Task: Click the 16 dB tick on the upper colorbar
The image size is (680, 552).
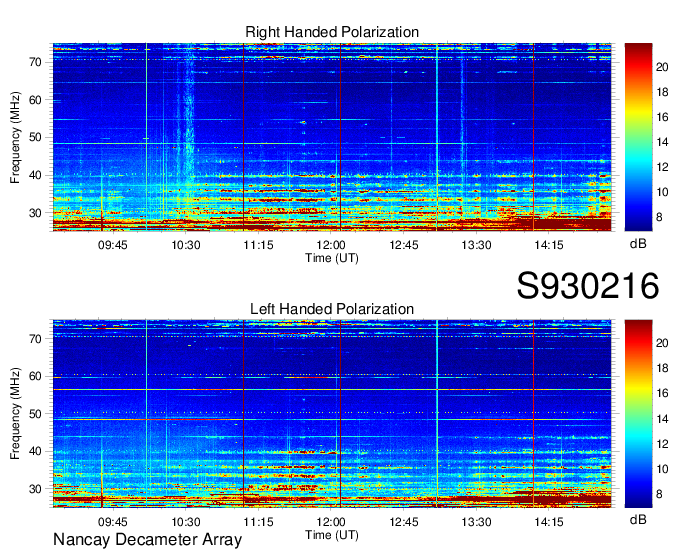Action: pos(662,117)
